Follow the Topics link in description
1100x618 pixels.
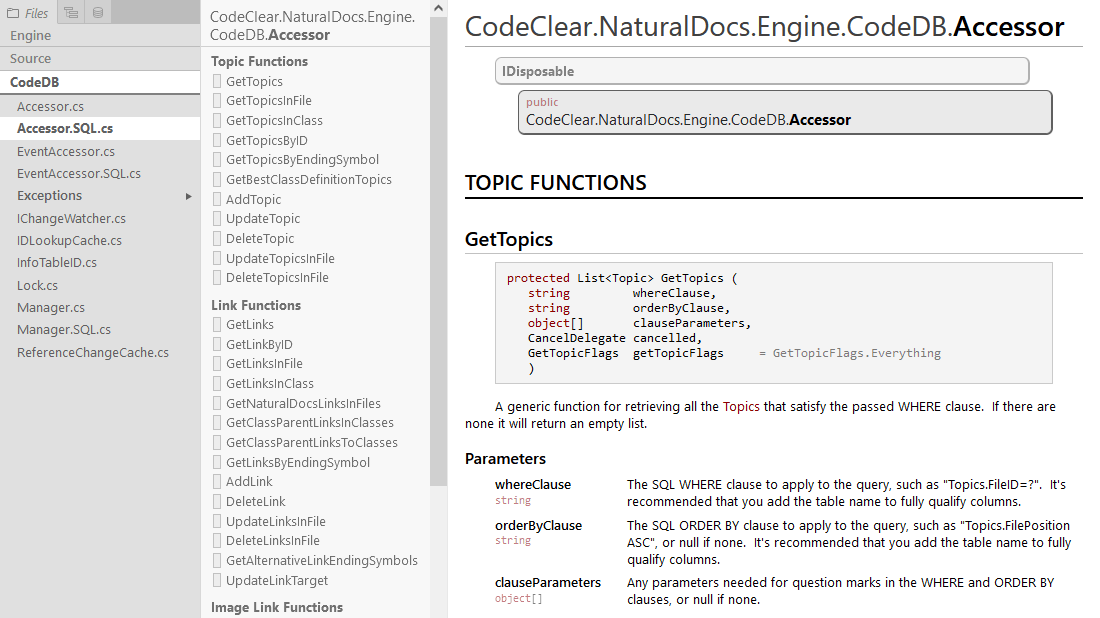(741, 407)
